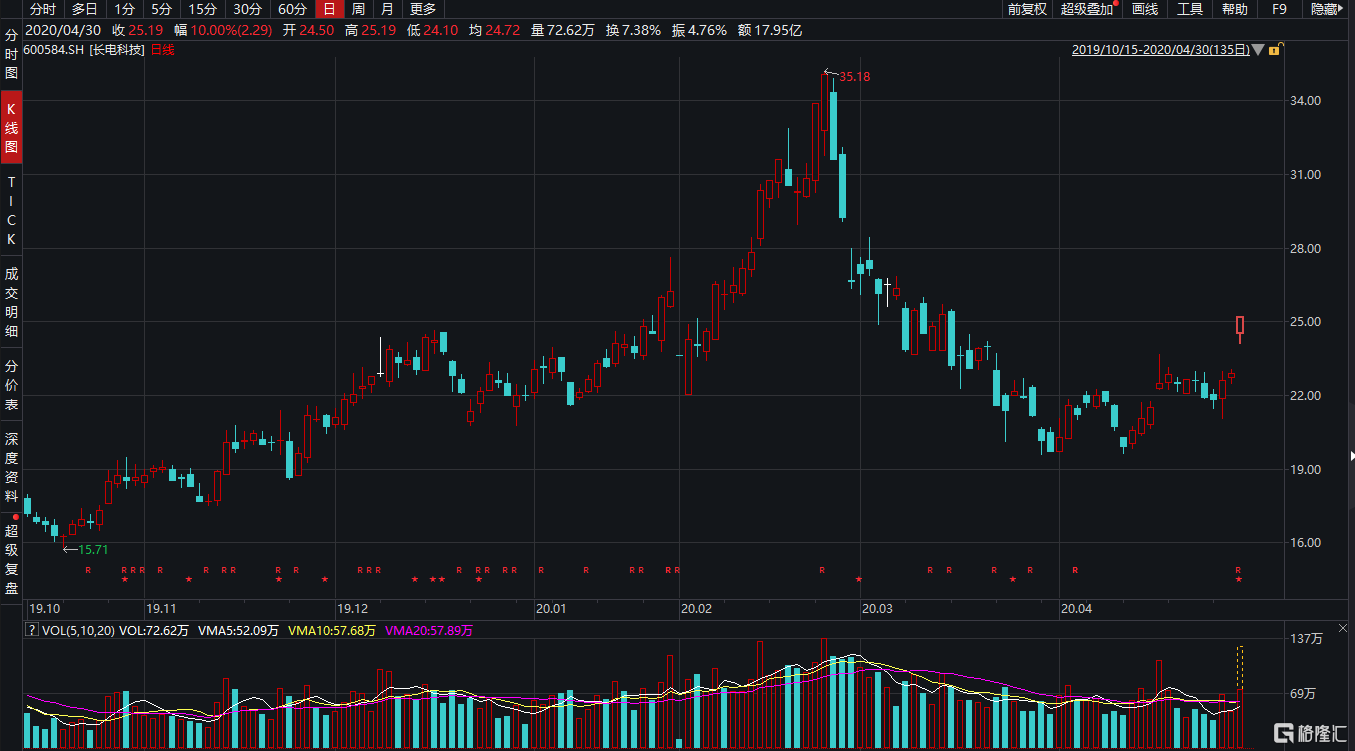Open the 前复权 adjustment dropdown

(x=1027, y=9)
